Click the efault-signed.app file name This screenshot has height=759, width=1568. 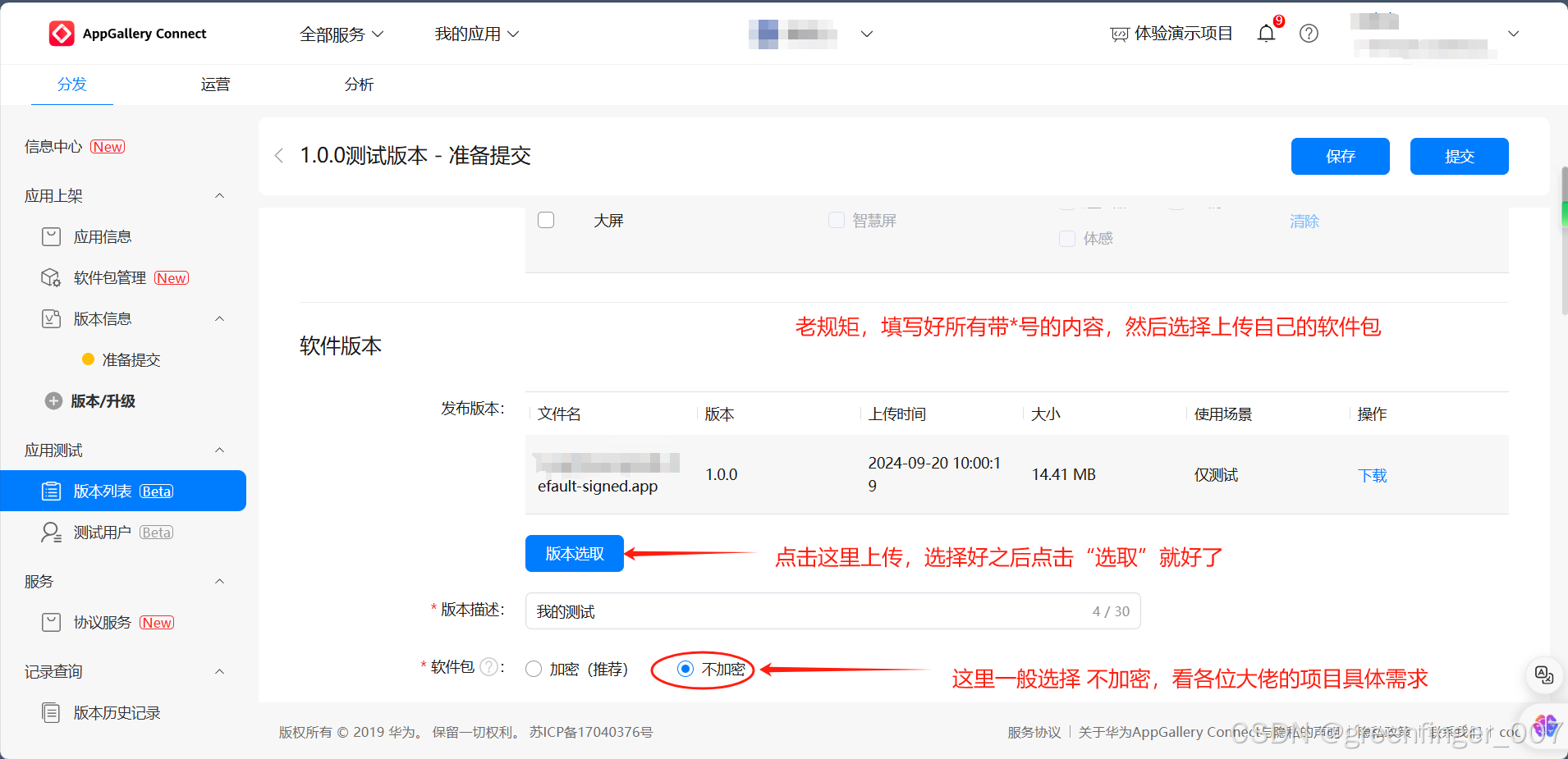(598, 486)
